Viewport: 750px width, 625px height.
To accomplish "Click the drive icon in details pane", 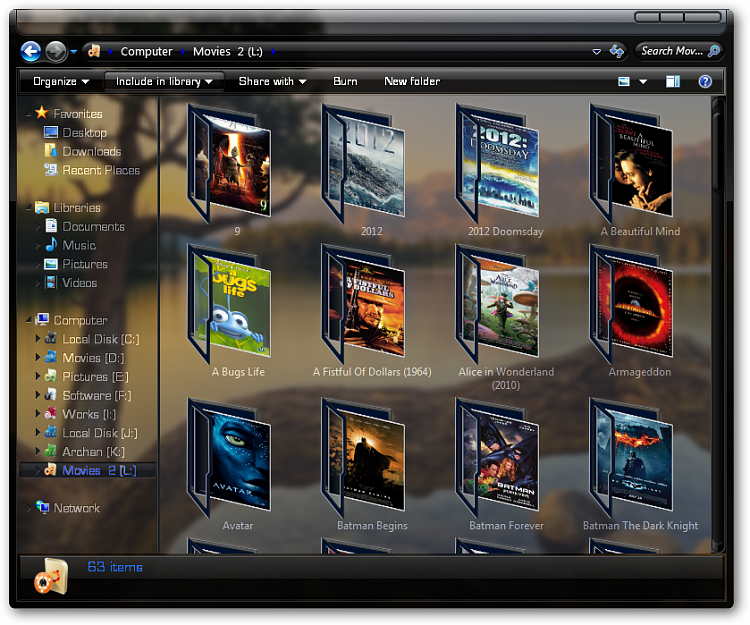I will point(51,576).
